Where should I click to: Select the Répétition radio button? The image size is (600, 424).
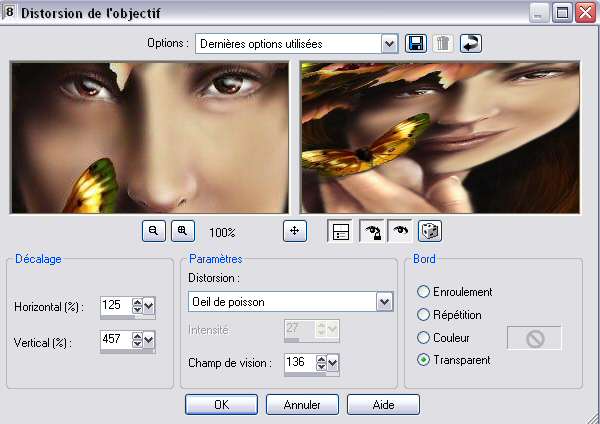point(423,315)
